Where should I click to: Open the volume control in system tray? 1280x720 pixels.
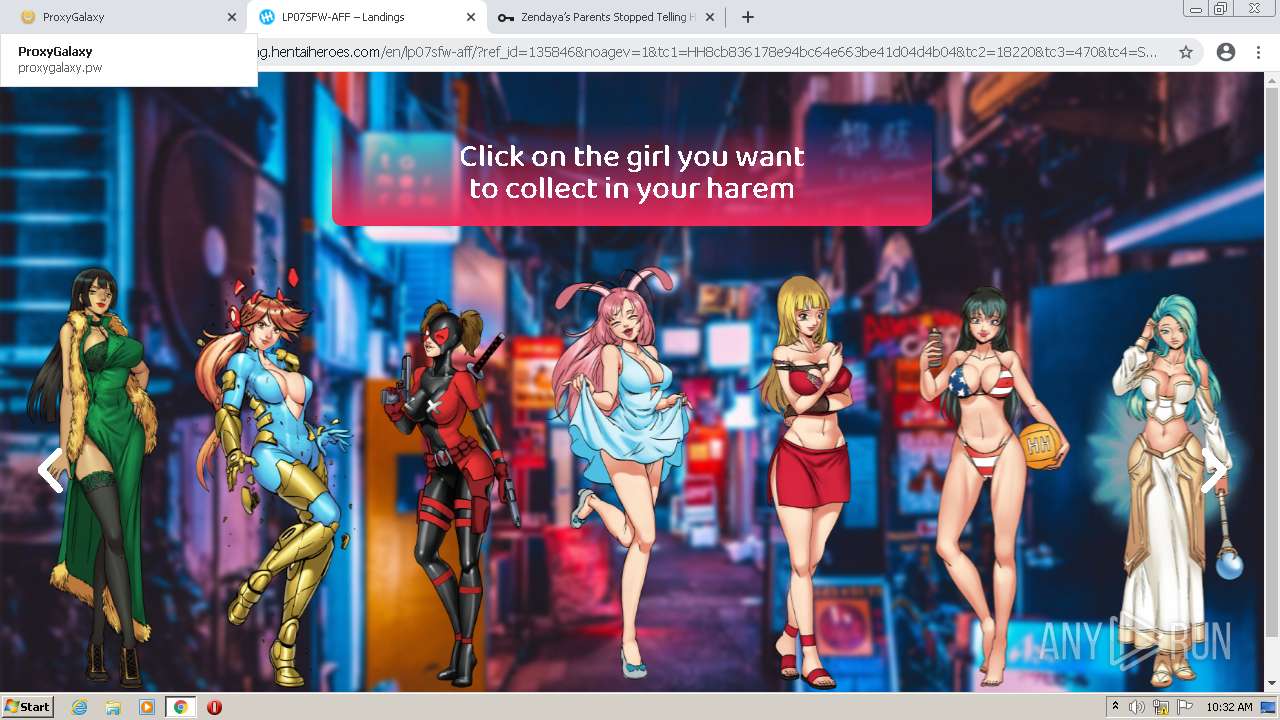pos(1137,707)
